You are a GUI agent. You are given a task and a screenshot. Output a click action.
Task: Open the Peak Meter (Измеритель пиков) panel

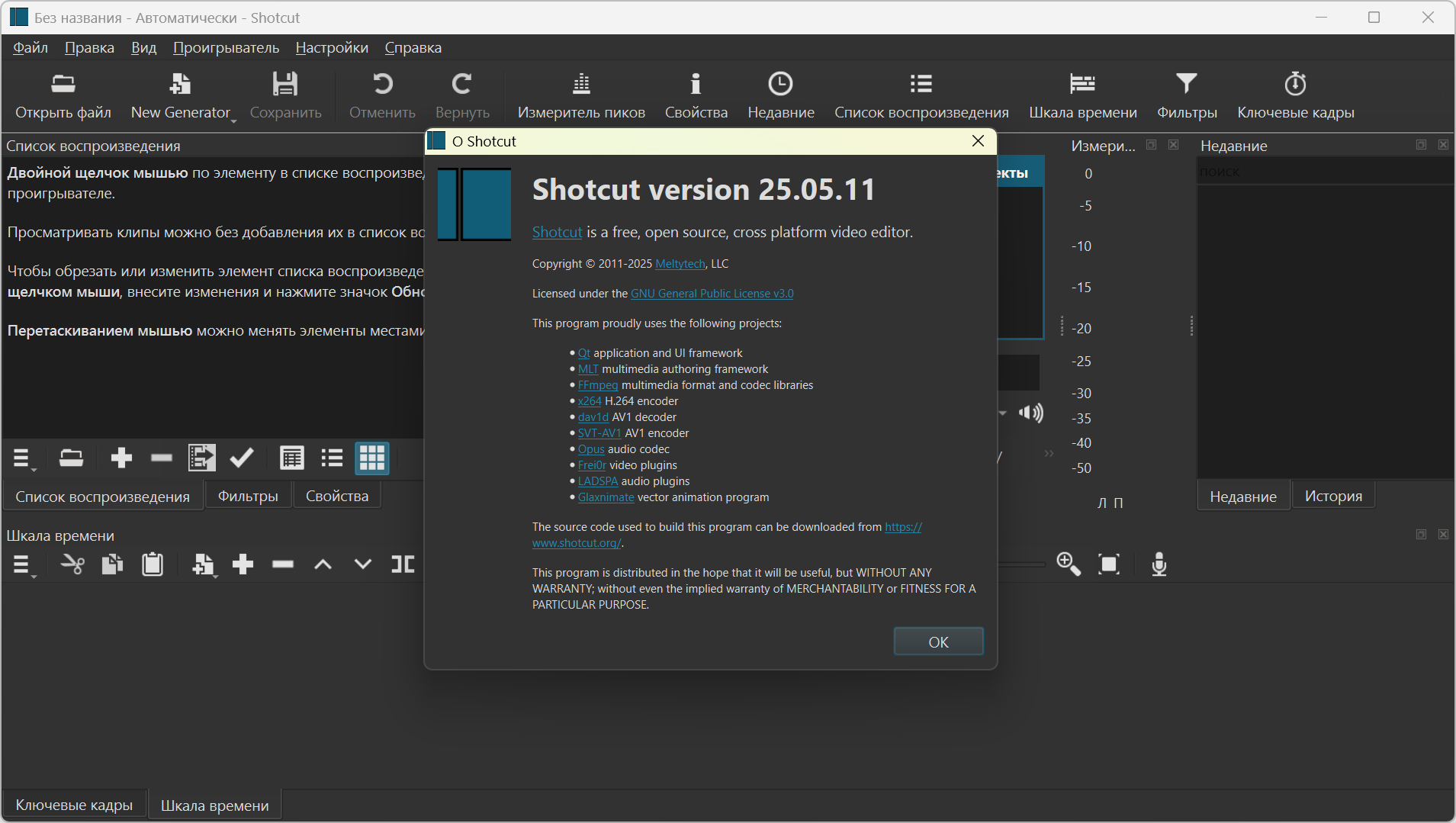(x=581, y=96)
